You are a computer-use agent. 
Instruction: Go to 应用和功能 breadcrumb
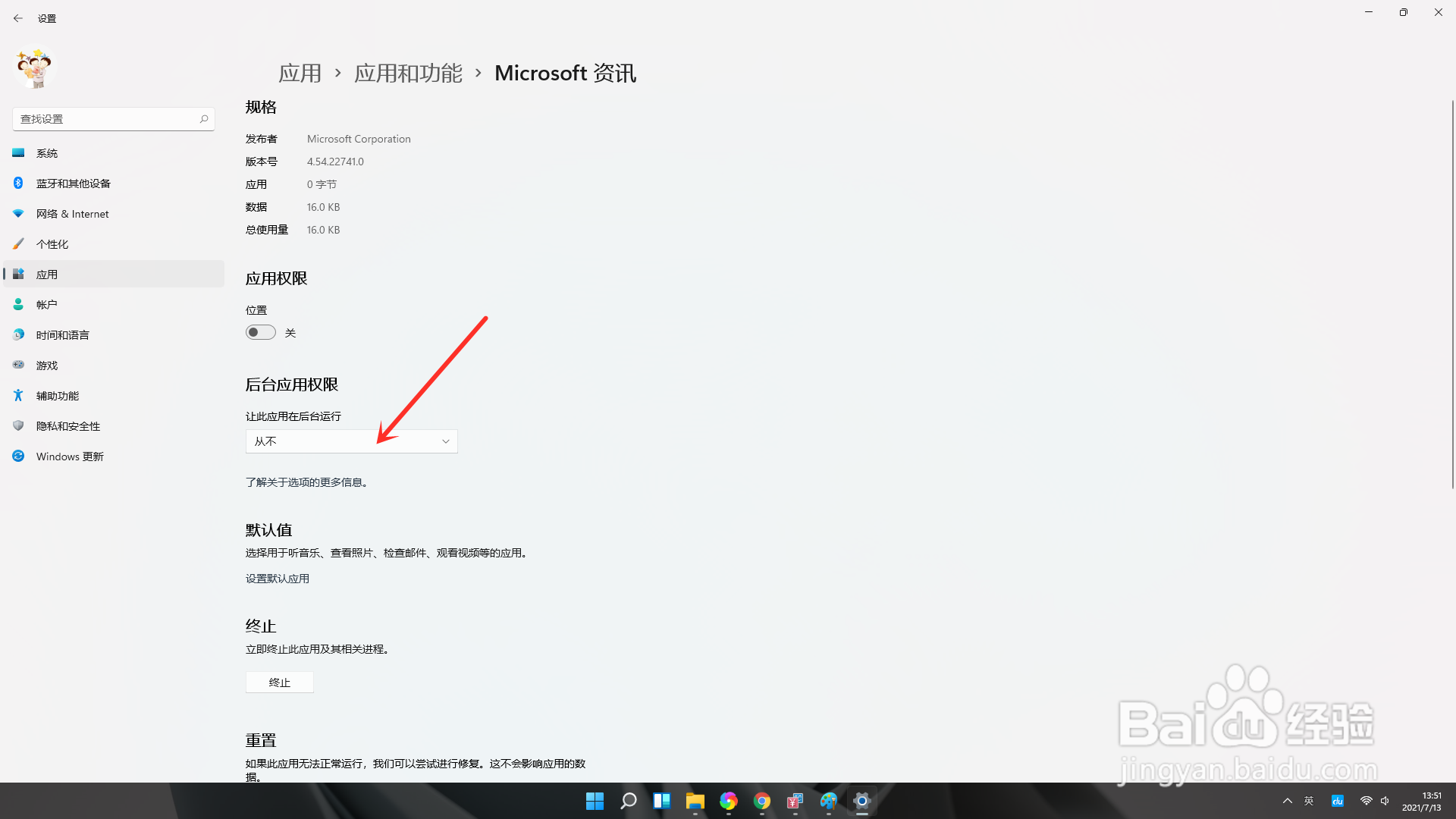[408, 73]
